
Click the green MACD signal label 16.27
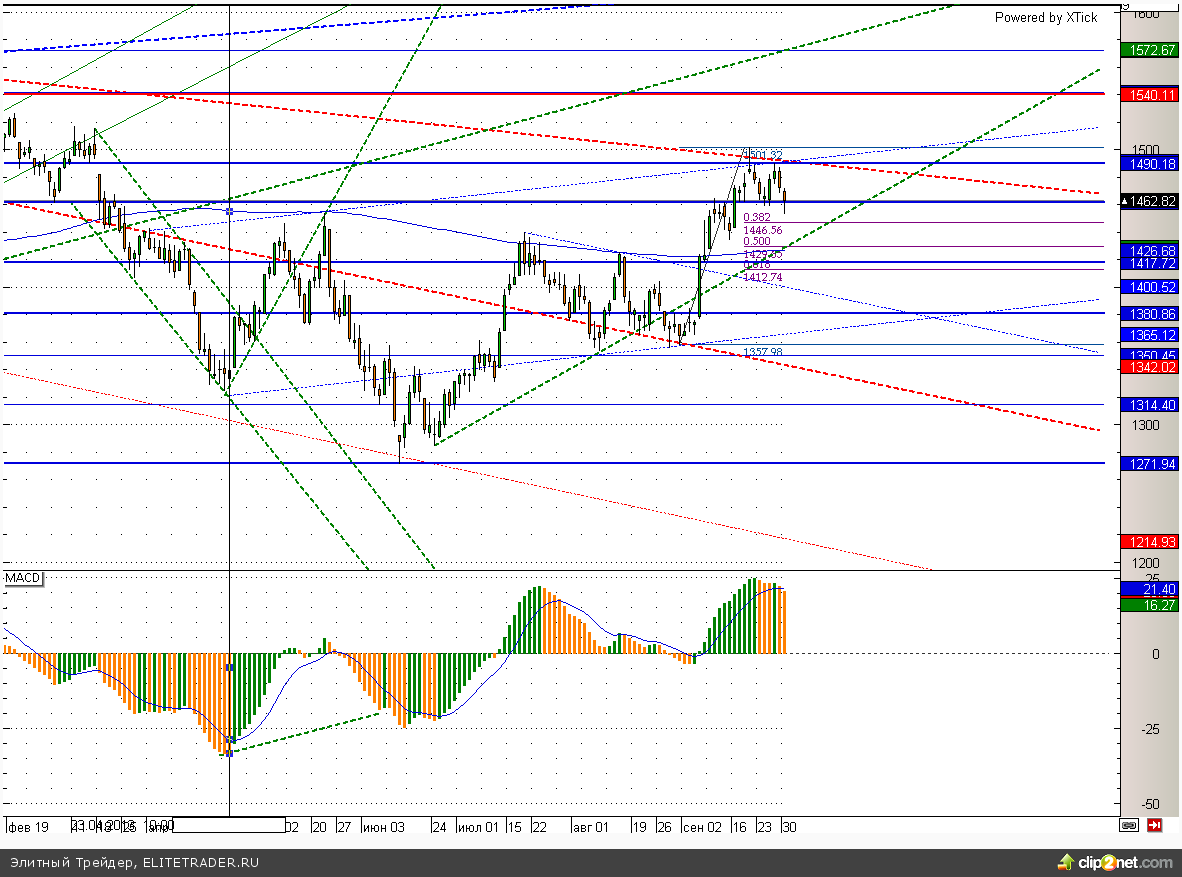pos(1150,605)
